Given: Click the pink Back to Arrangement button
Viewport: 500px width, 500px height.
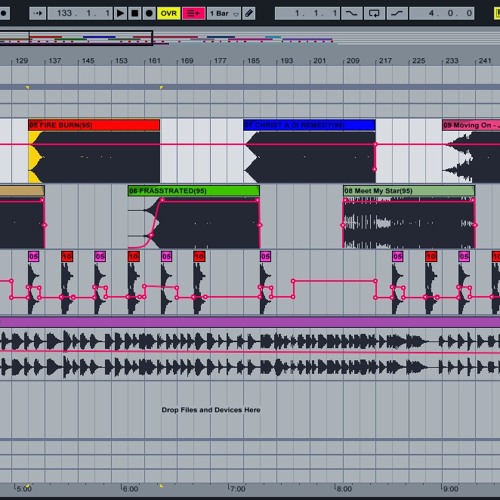Looking at the screenshot, I should click(193, 13).
